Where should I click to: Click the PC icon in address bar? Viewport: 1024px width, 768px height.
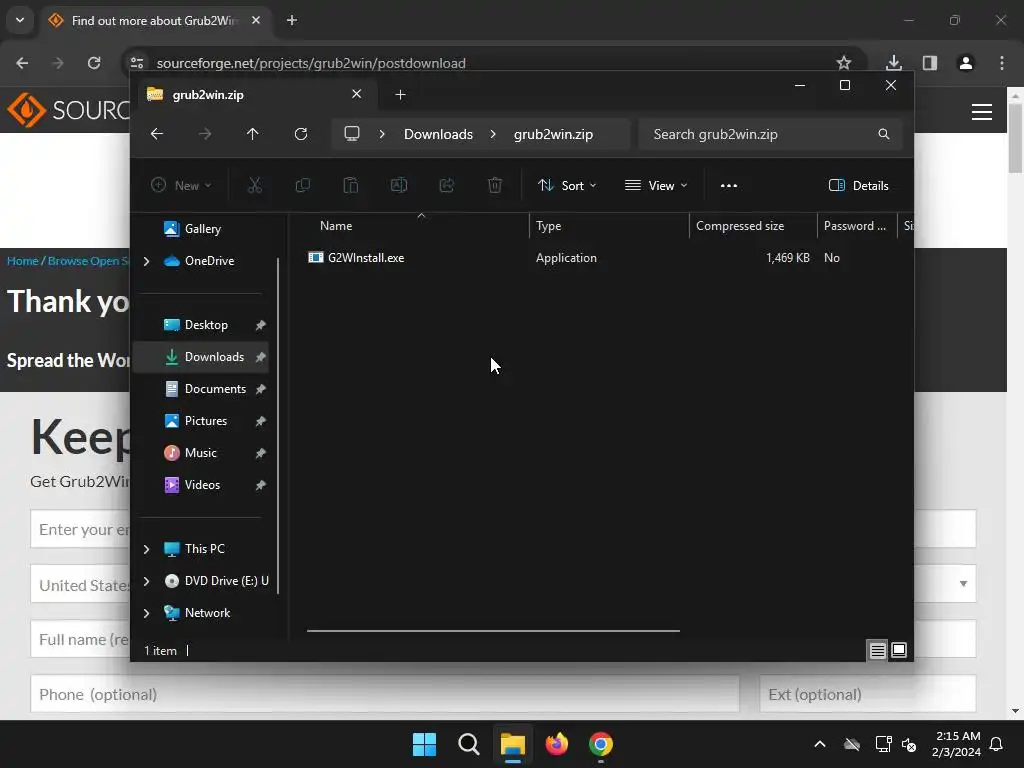(352, 134)
